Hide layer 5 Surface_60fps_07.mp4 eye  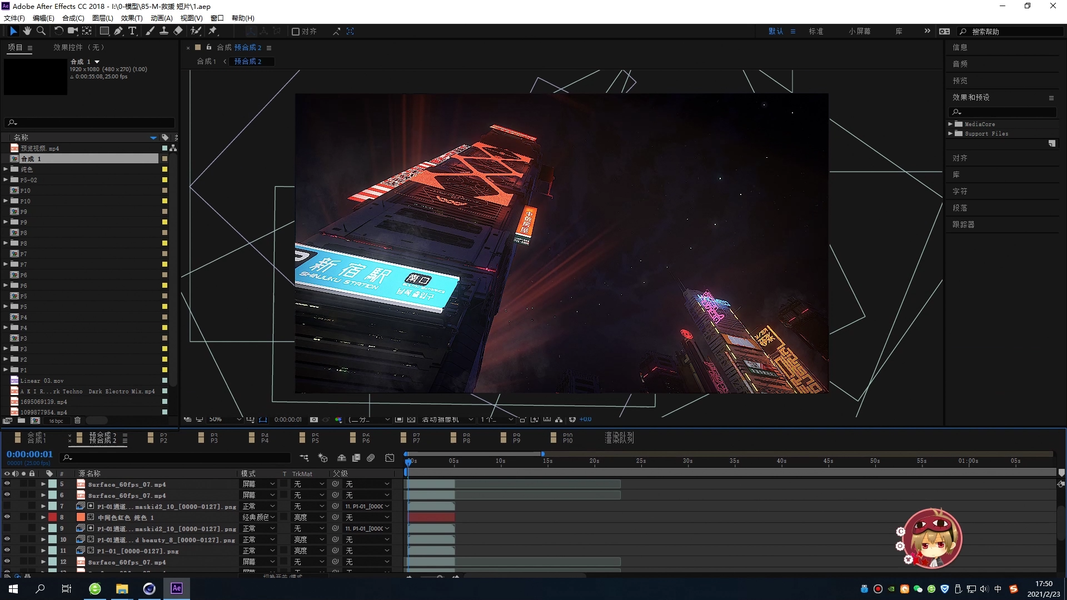pyautogui.click(x=7, y=484)
